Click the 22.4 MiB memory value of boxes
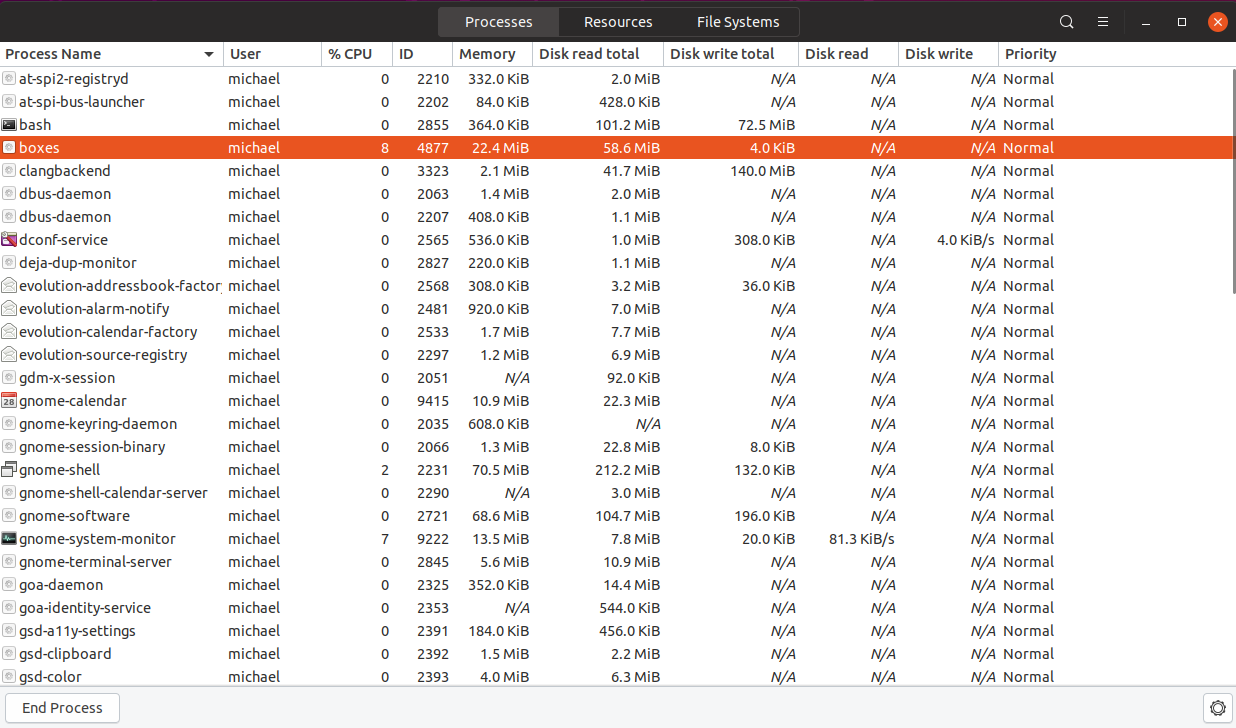 pos(500,148)
